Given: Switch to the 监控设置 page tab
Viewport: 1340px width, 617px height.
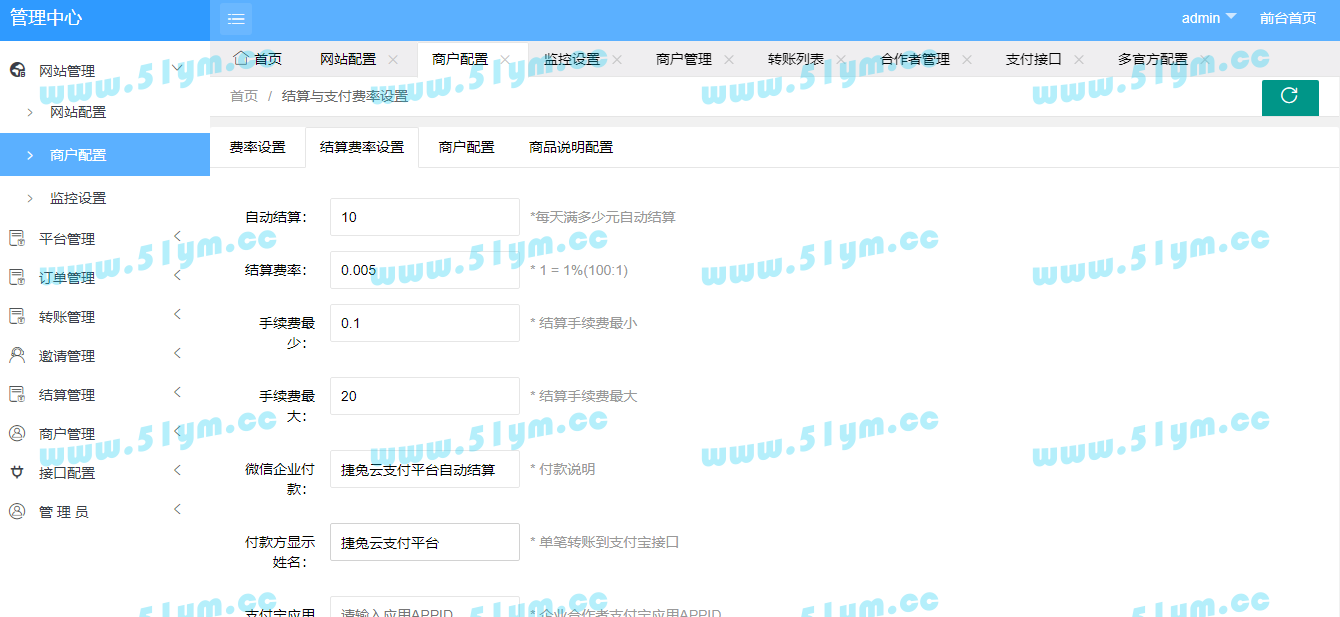Looking at the screenshot, I should 572,59.
